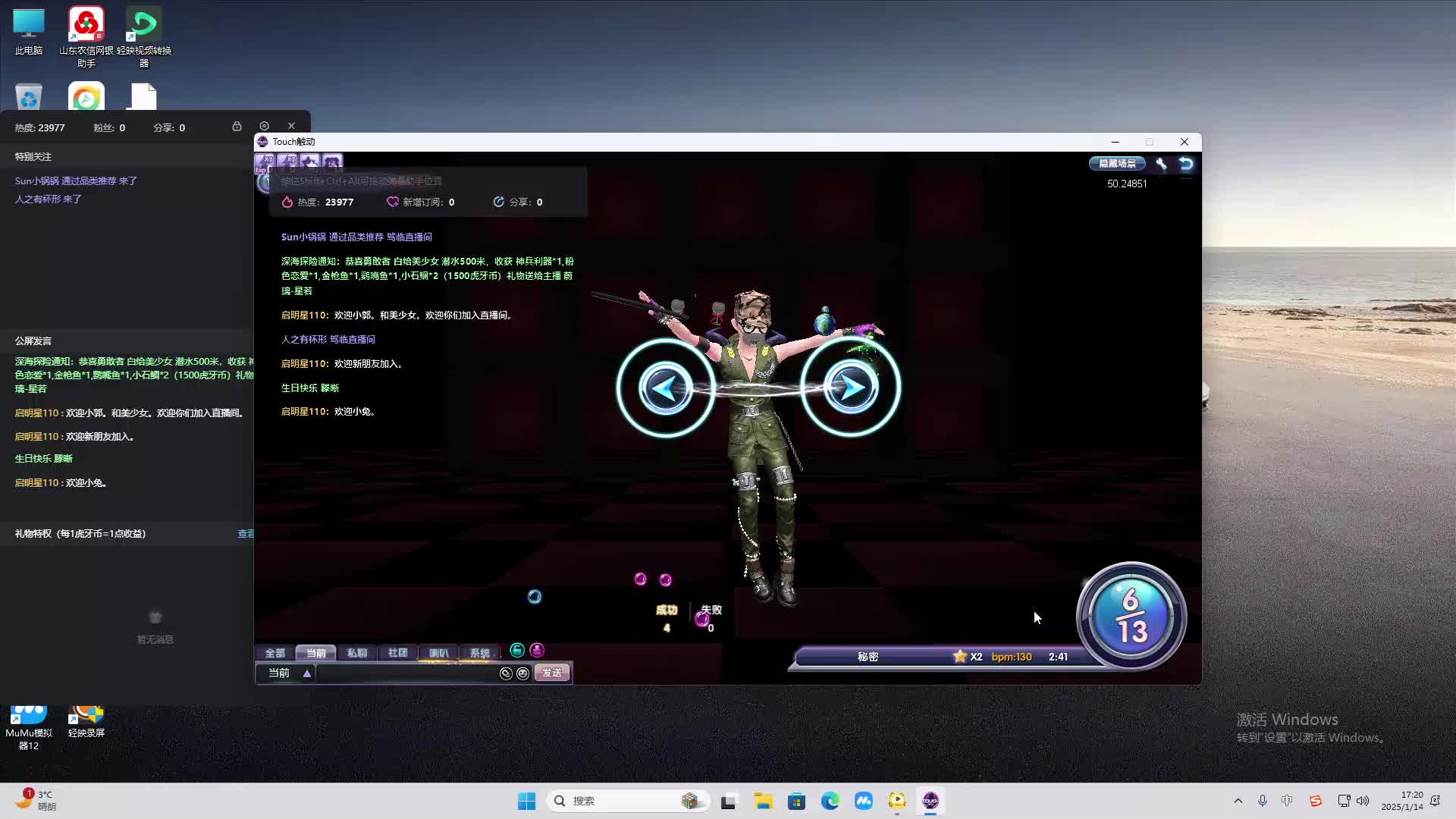The width and height of the screenshot is (1456, 819).
Task: Click the pink stamp icon above chat
Action: tap(537, 650)
